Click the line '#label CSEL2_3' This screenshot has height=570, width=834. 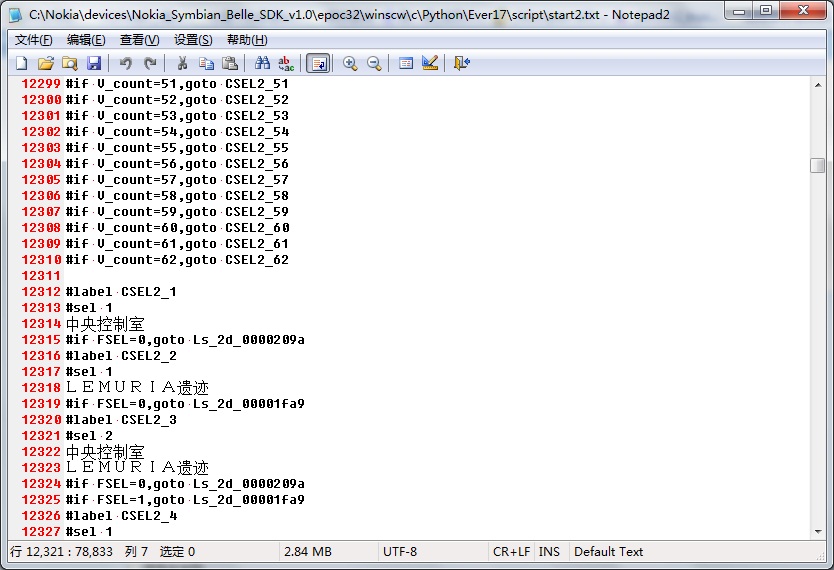point(121,420)
